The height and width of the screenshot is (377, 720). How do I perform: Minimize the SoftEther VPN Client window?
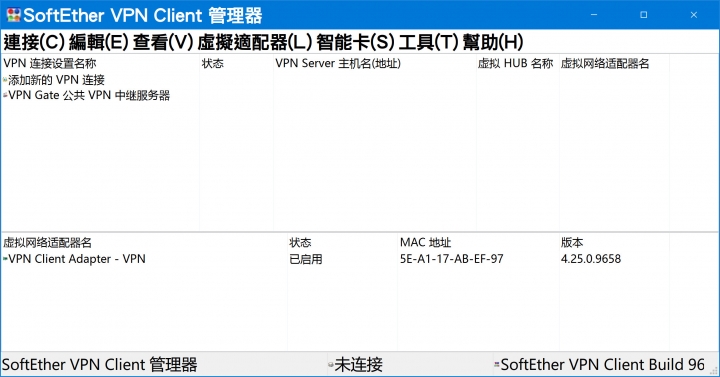594,15
